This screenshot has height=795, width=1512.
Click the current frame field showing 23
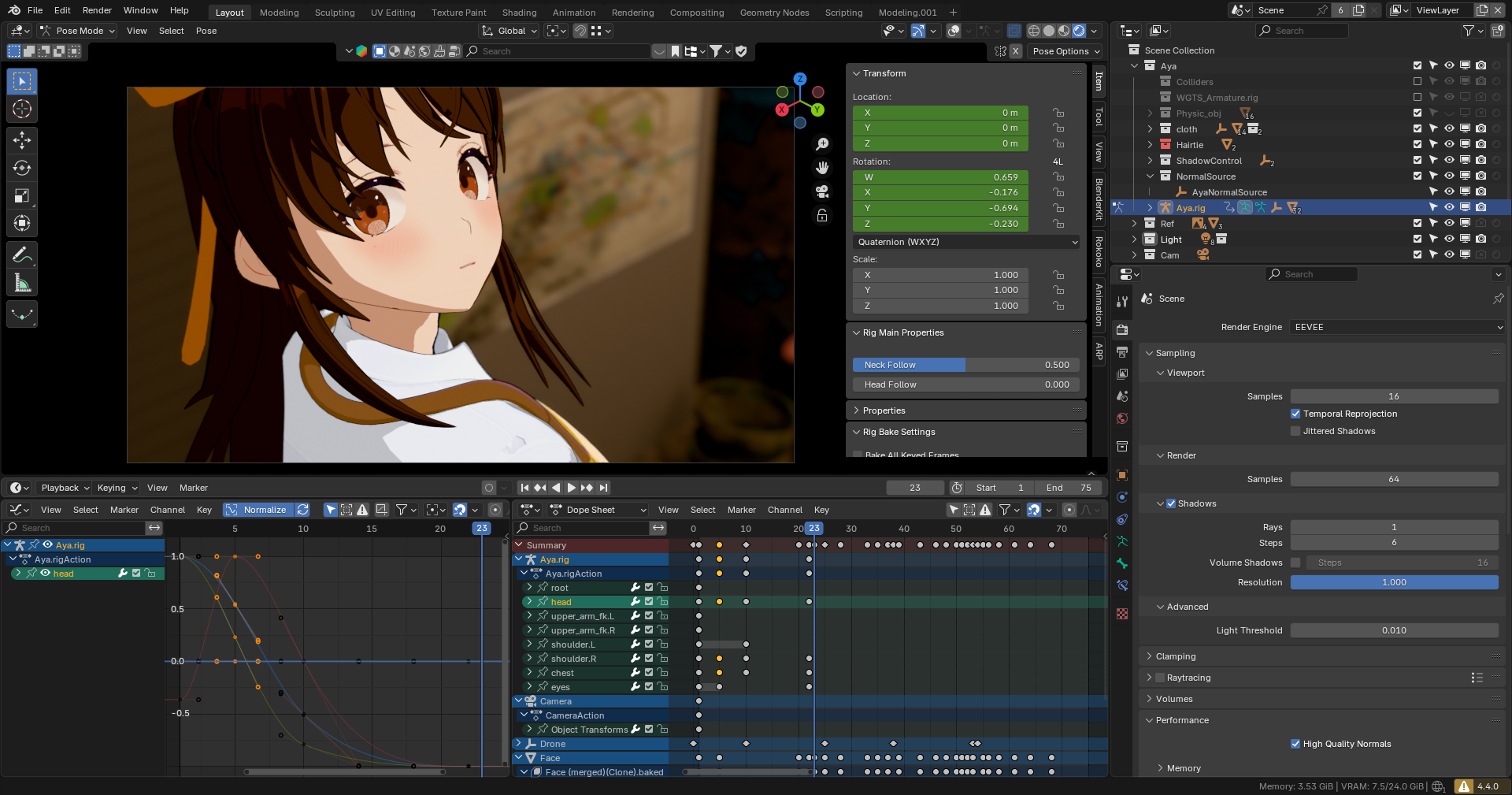click(915, 488)
